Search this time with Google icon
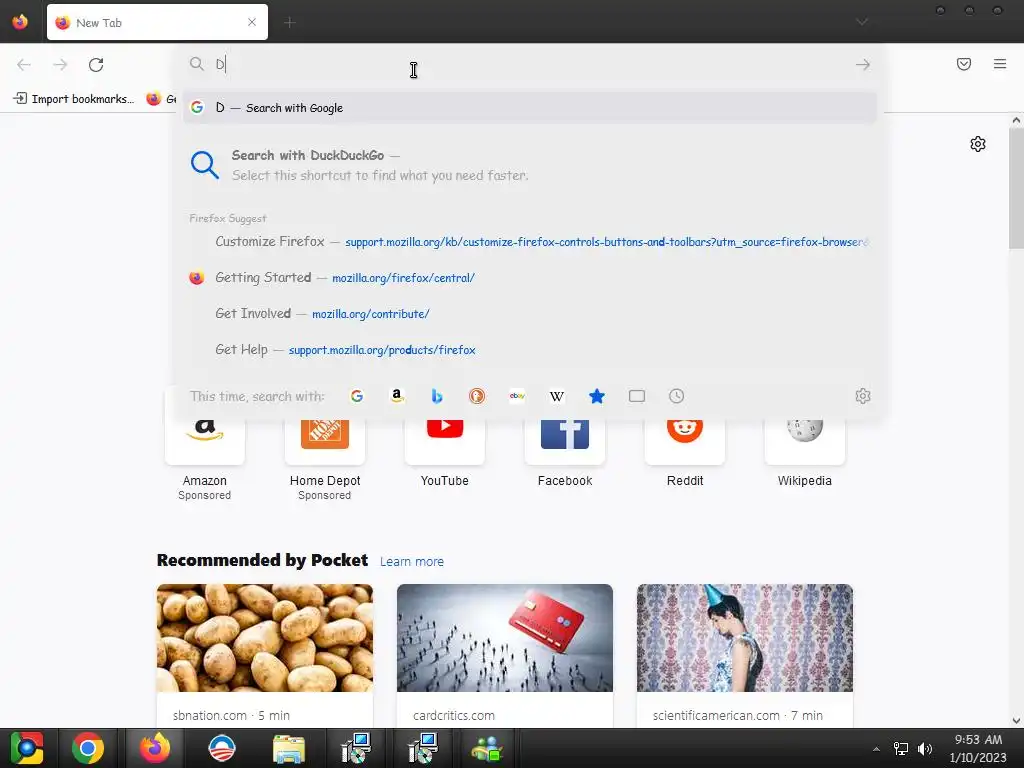Screen dimensions: 1024x768 point(357,396)
